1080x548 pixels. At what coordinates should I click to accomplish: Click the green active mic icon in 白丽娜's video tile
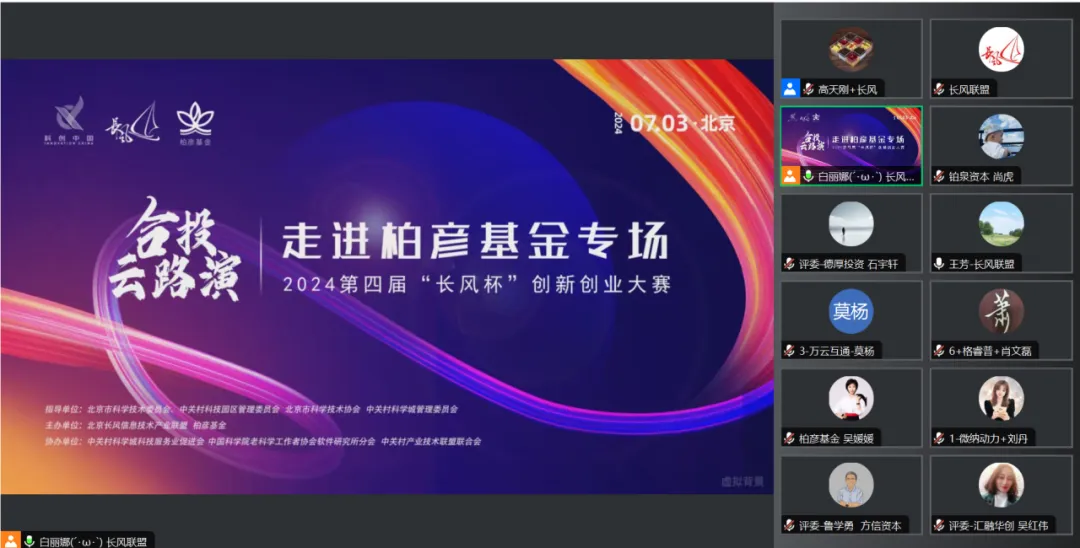[x=808, y=176]
